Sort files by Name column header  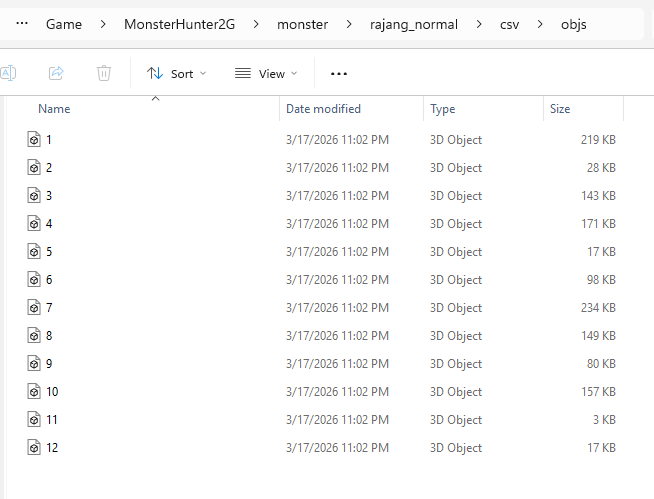tap(54, 109)
